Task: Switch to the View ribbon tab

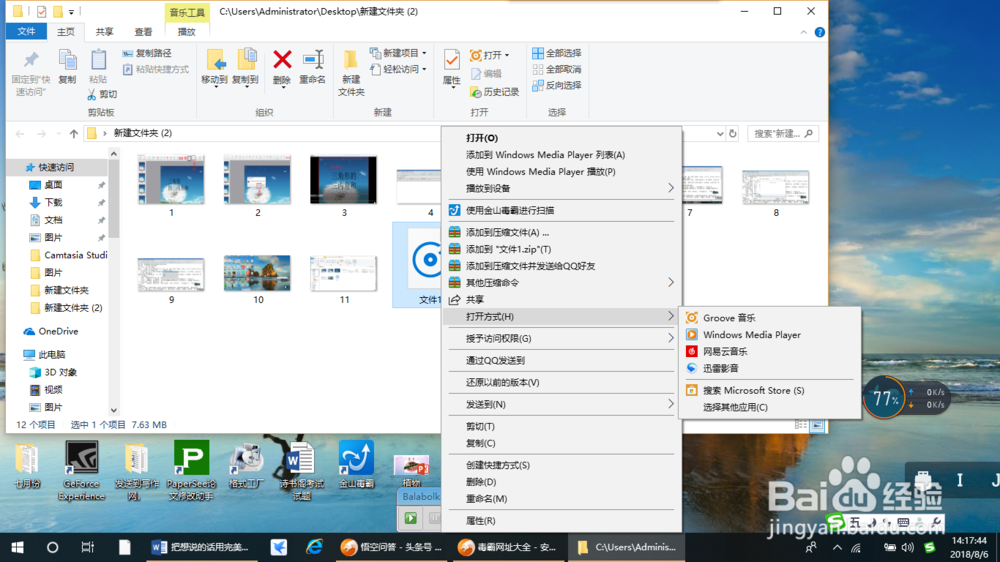Action: (x=143, y=32)
